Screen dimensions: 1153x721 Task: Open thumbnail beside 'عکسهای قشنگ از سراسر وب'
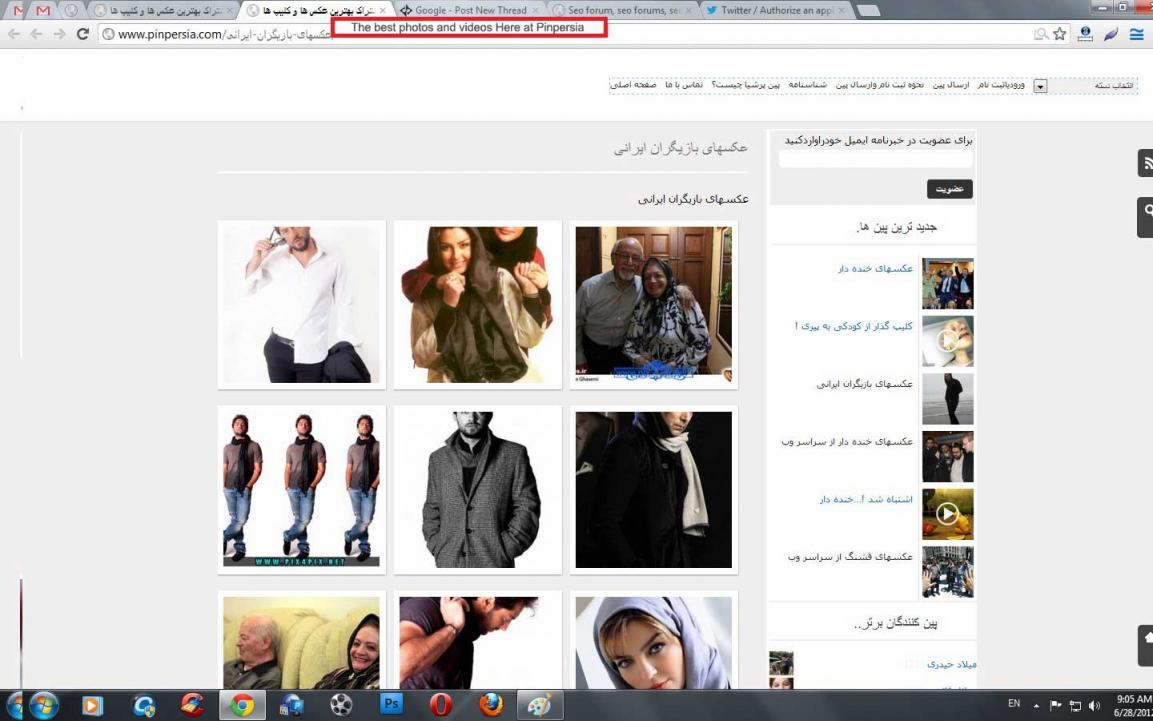(x=948, y=572)
